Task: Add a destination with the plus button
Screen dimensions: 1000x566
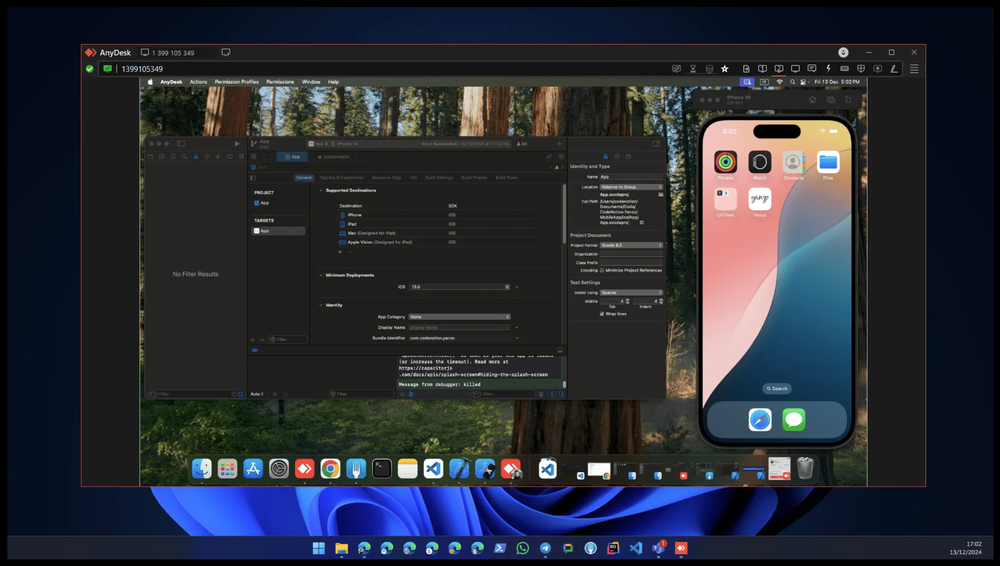Action: click(339, 252)
